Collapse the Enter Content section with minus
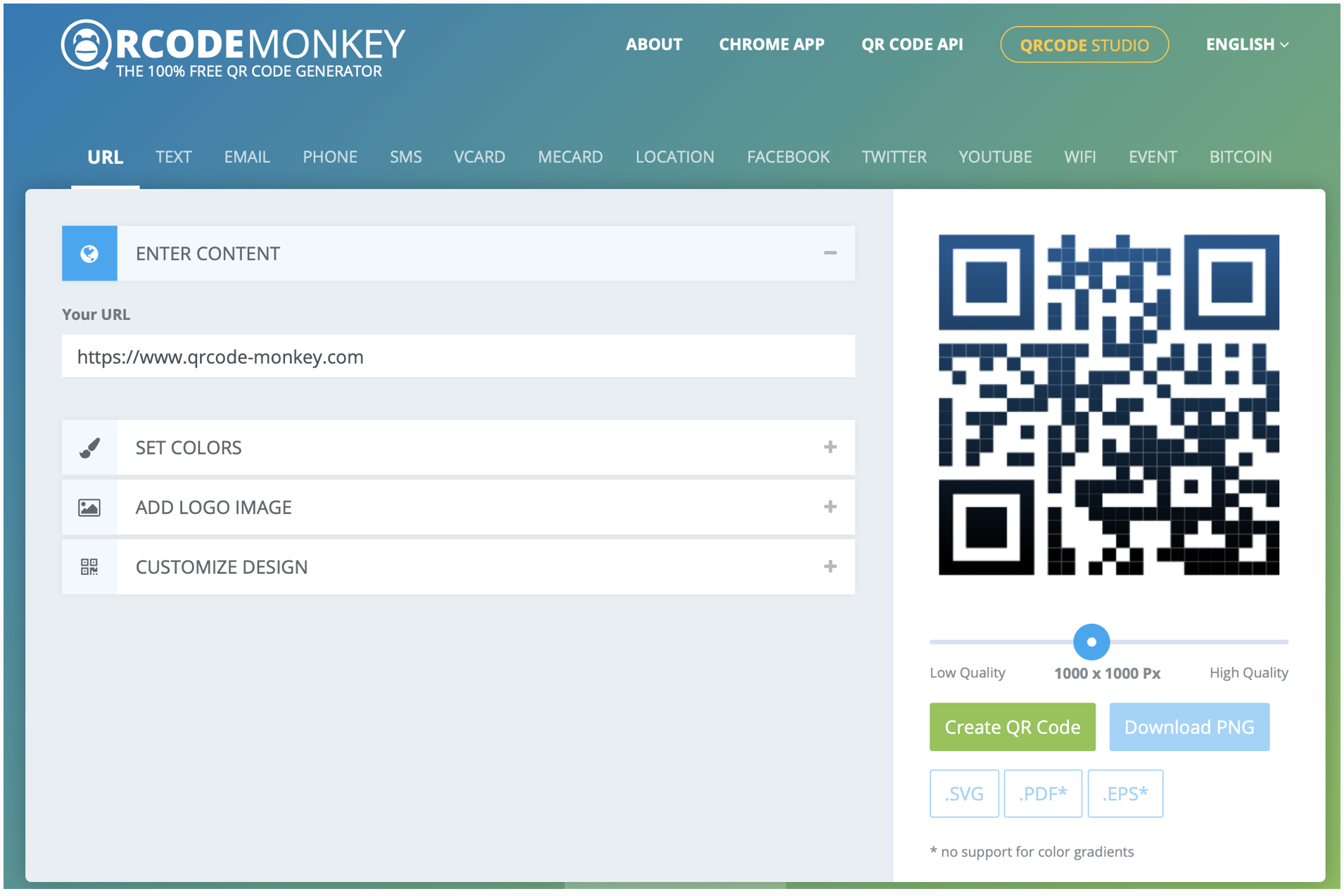Screen dimensions: 1344x896 click(x=830, y=253)
